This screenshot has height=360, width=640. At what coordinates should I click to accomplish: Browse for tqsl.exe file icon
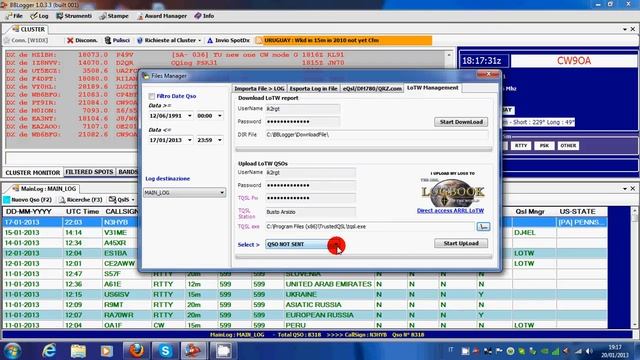pos(483,227)
